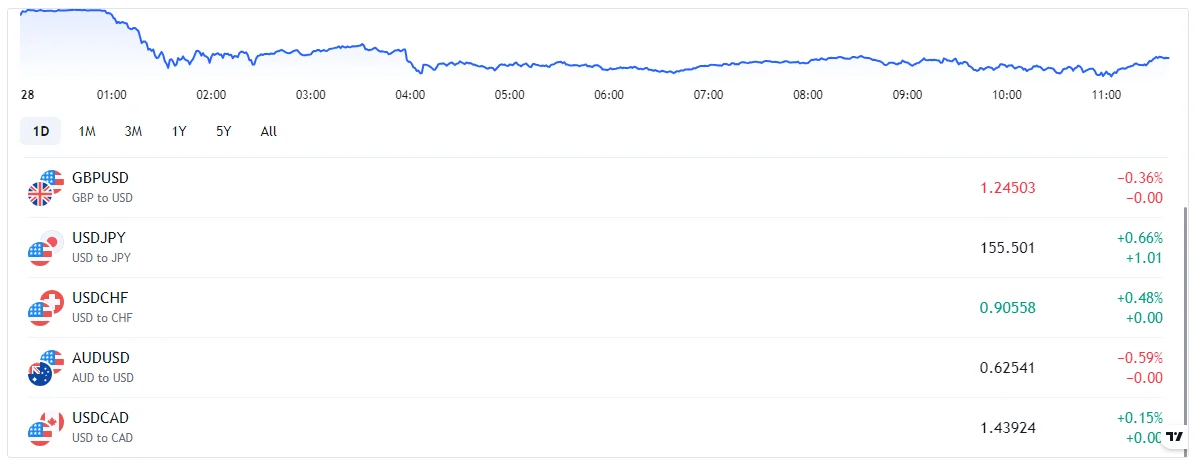Open the USDJPY symbol link
This screenshot has height=471, width=1204.
click(99, 238)
